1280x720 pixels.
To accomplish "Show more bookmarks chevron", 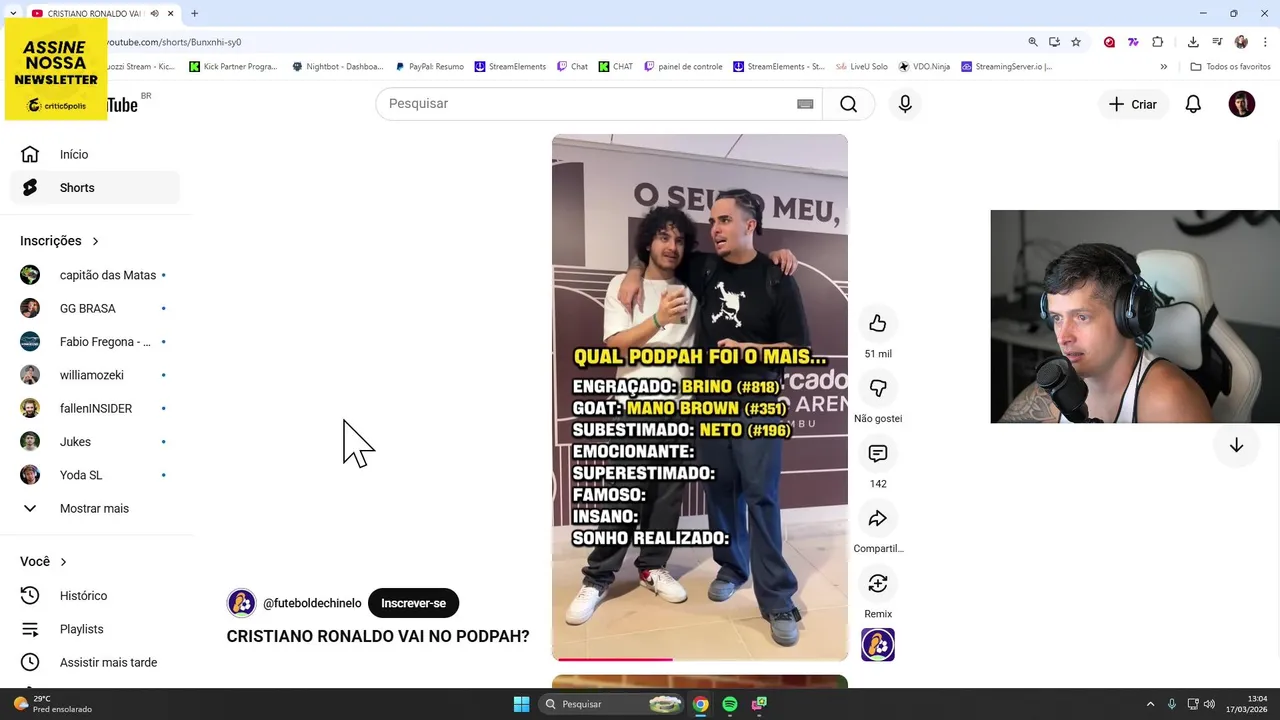I will pos(1163,67).
